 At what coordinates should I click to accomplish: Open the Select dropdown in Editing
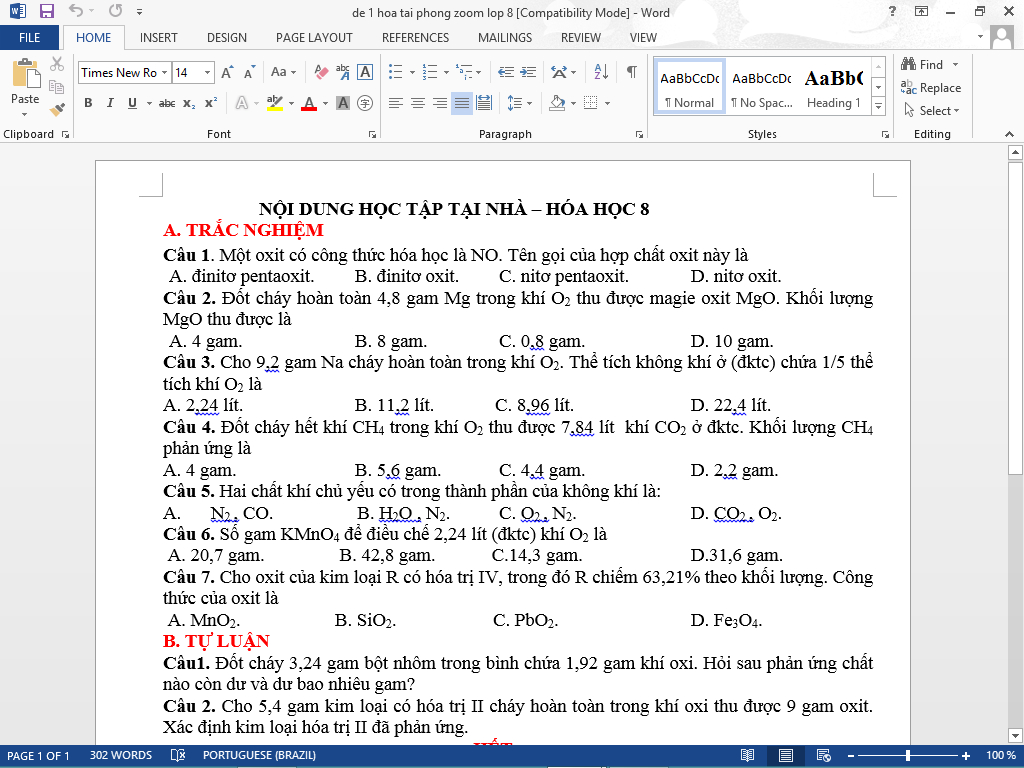[932, 111]
